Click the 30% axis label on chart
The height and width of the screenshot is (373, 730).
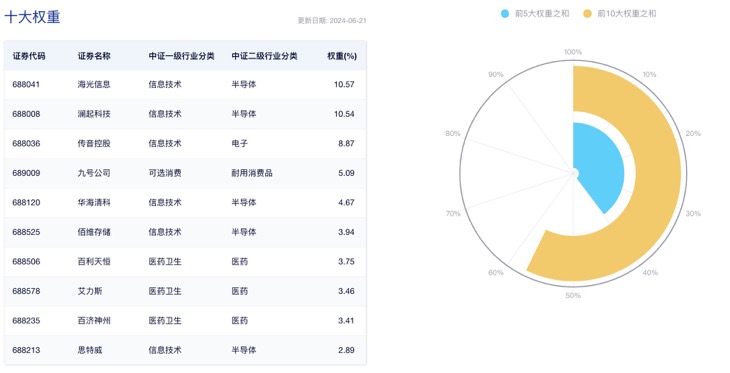(x=693, y=214)
